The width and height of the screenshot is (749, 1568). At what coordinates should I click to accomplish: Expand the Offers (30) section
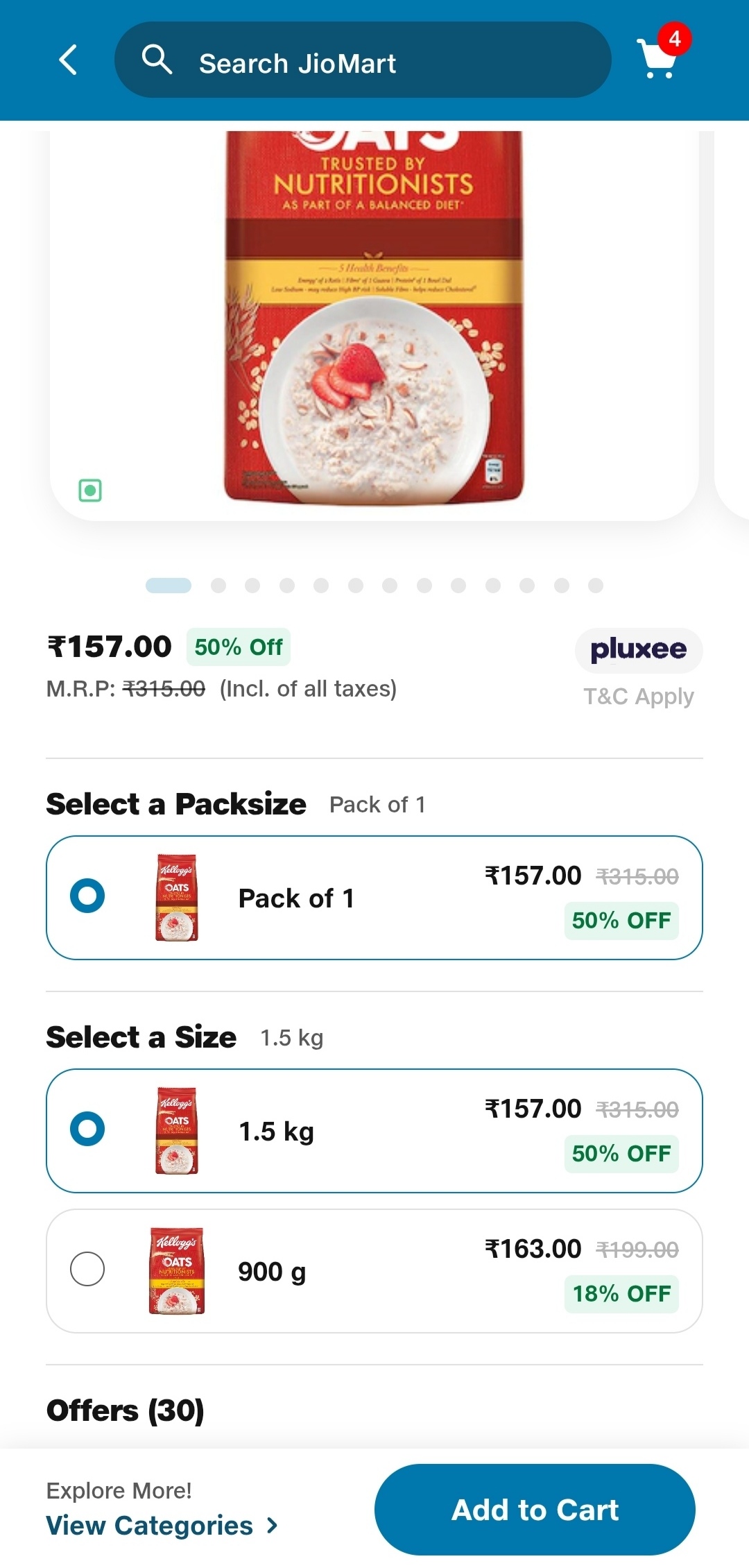tap(126, 1411)
